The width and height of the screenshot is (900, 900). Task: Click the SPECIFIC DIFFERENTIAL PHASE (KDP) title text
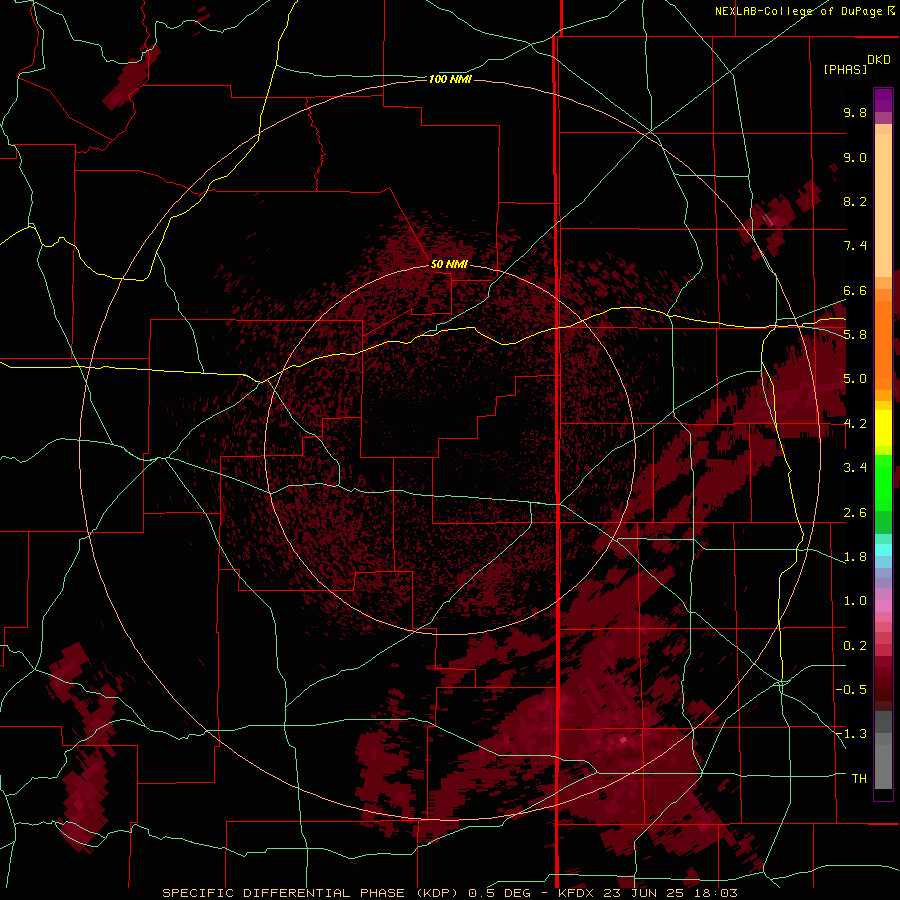point(310,893)
